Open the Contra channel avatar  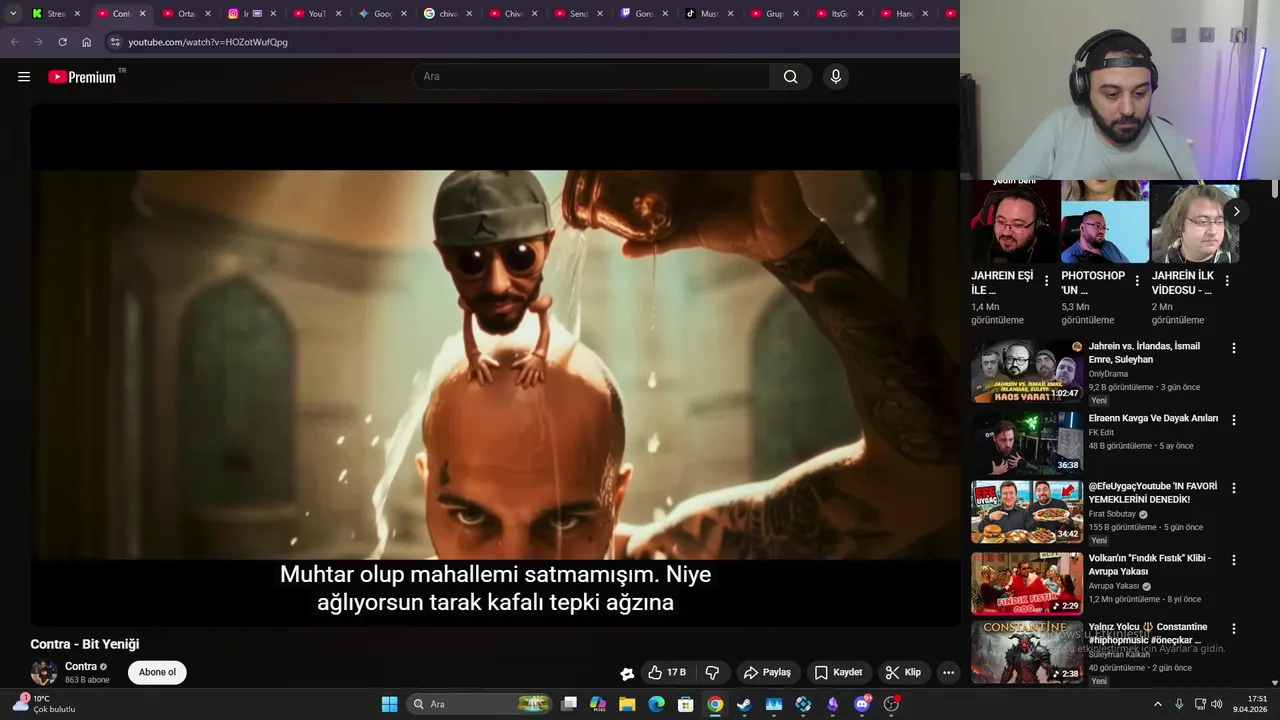click(x=44, y=673)
